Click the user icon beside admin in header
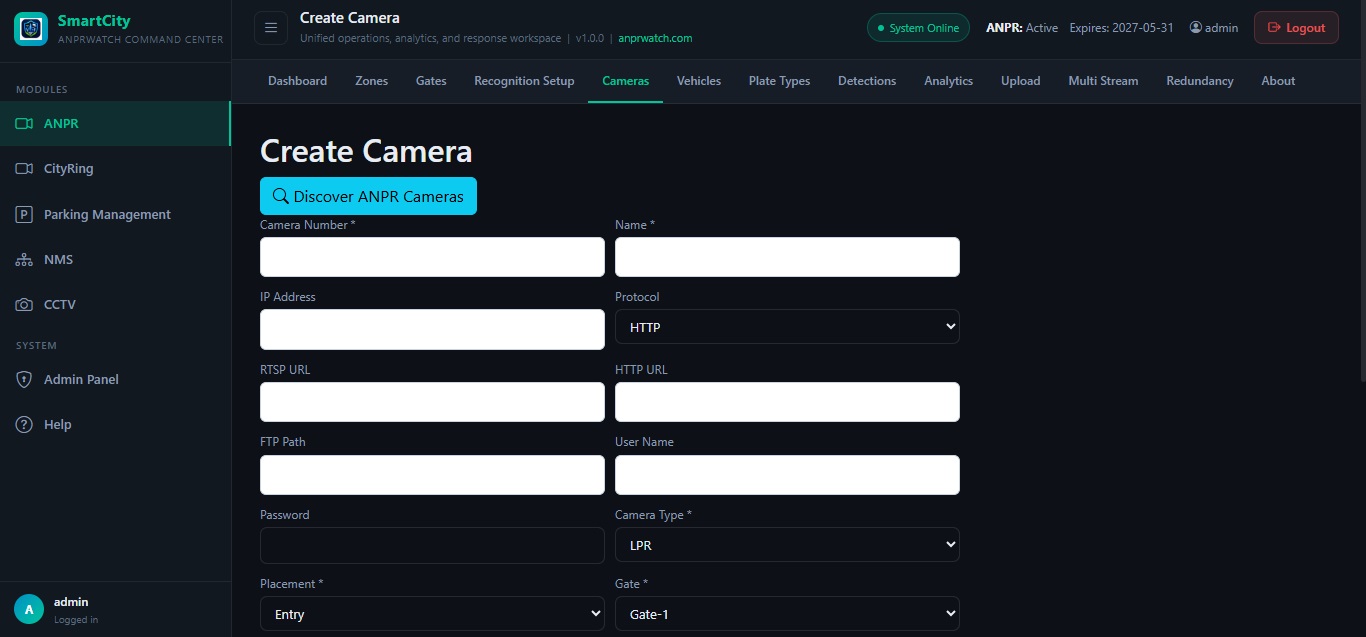The image size is (1366, 637). [x=1195, y=28]
